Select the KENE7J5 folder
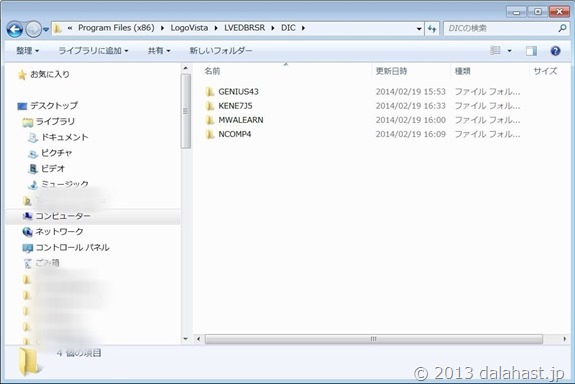Image resolution: width=575 pixels, height=384 pixels. pyautogui.click(x=235, y=106)
